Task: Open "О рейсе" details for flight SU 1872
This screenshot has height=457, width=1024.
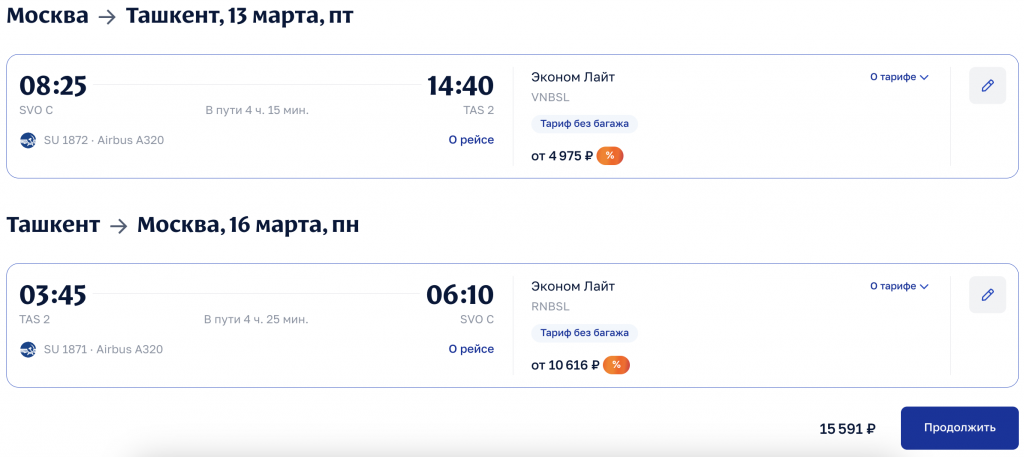Action: (x=471, y=140)
